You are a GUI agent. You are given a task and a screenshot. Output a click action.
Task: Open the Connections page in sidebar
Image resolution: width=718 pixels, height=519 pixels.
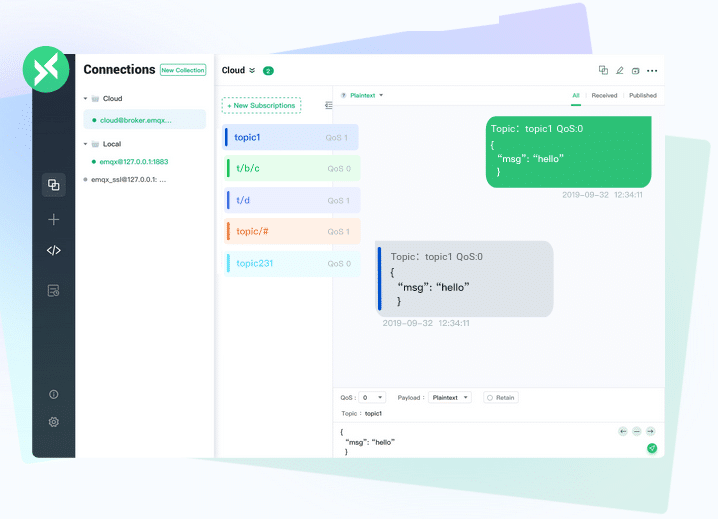tap(54, 185)
